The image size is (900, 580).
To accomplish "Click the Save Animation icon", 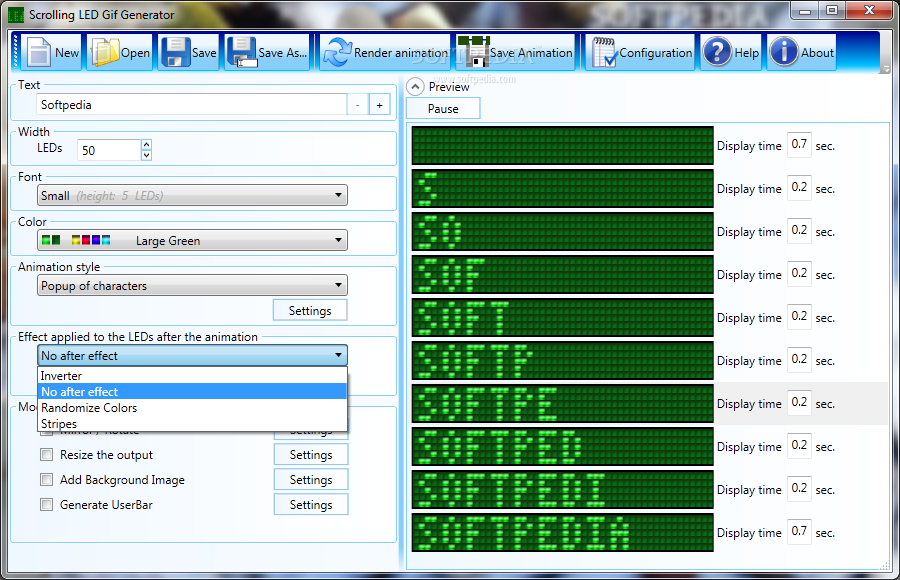I will coord(473,52).
